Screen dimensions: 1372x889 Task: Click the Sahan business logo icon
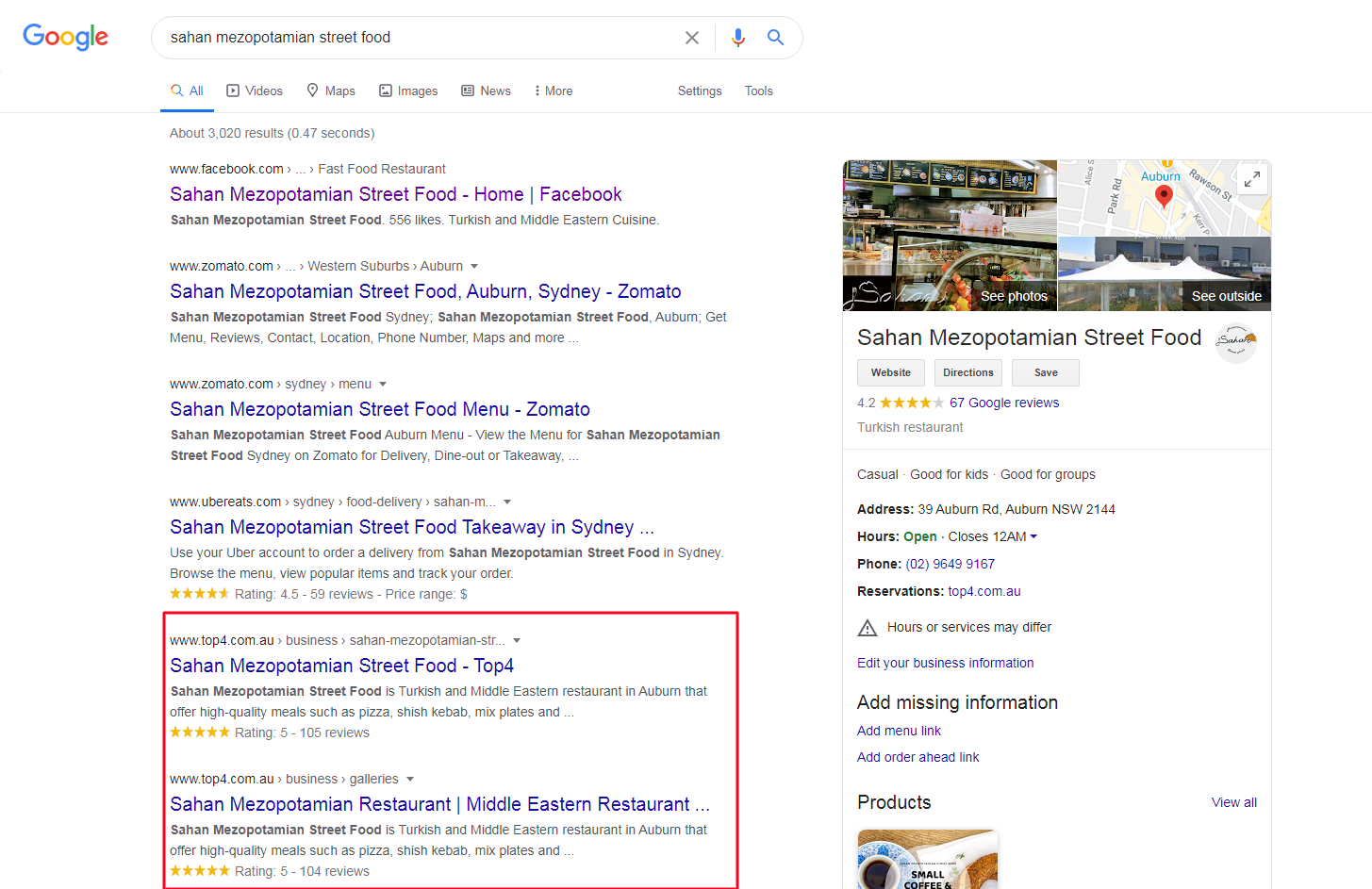(x=1235, y=342)
